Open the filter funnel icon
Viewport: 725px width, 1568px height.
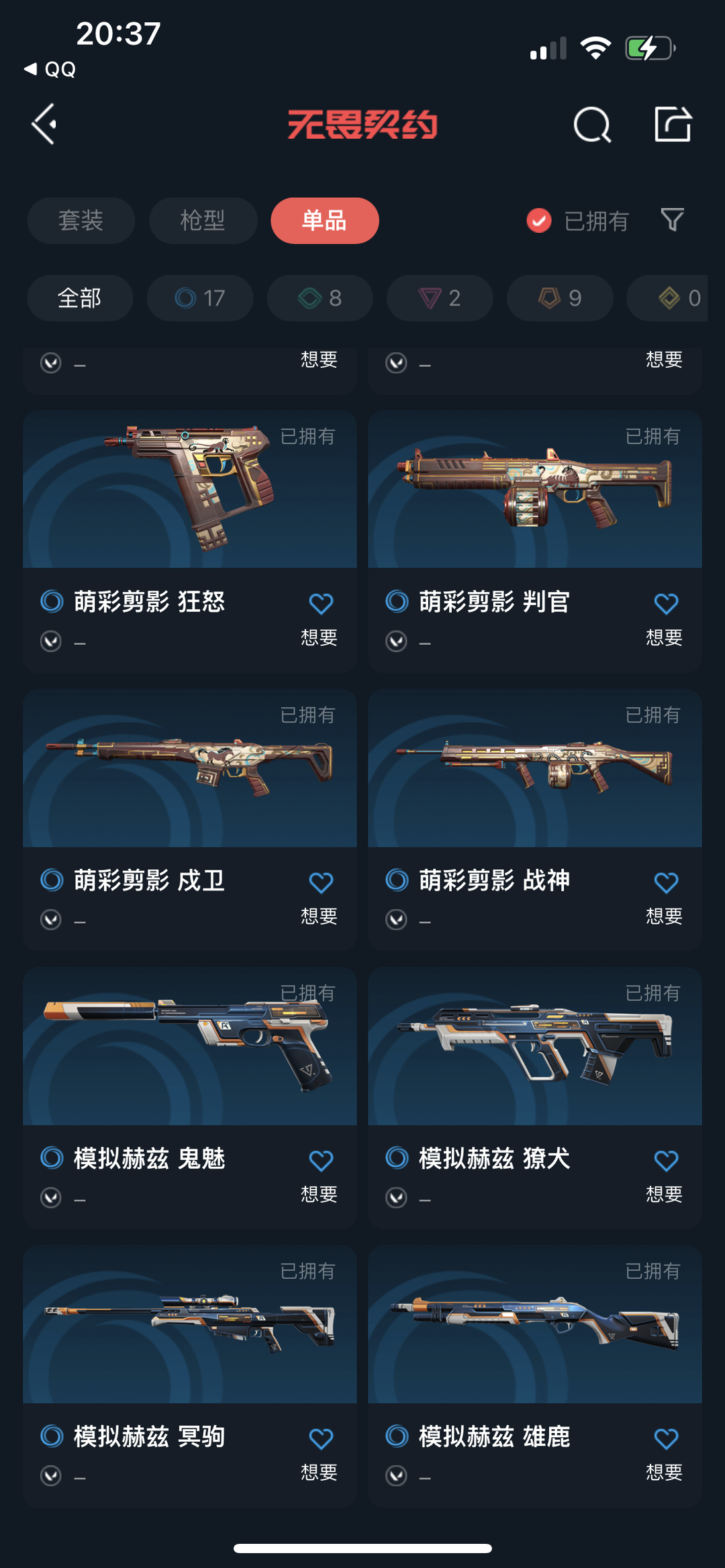pyautogui.click(x=672, y=219)
